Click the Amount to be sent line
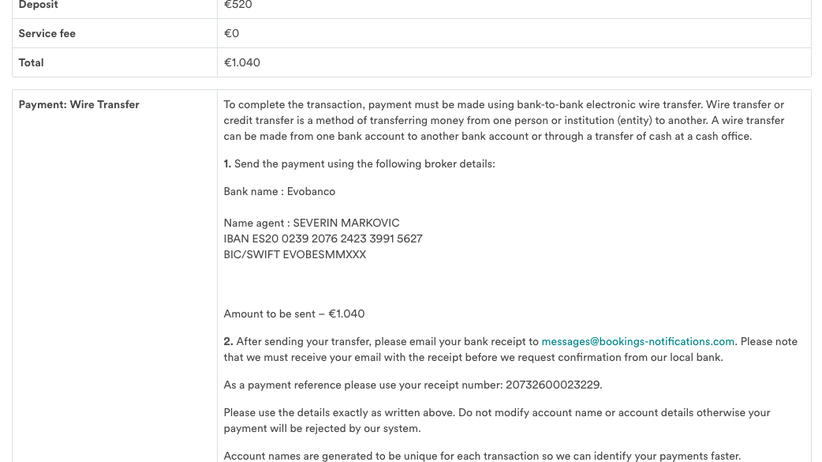This screenshot has width=822, height=462. click(x=294, y=314)
